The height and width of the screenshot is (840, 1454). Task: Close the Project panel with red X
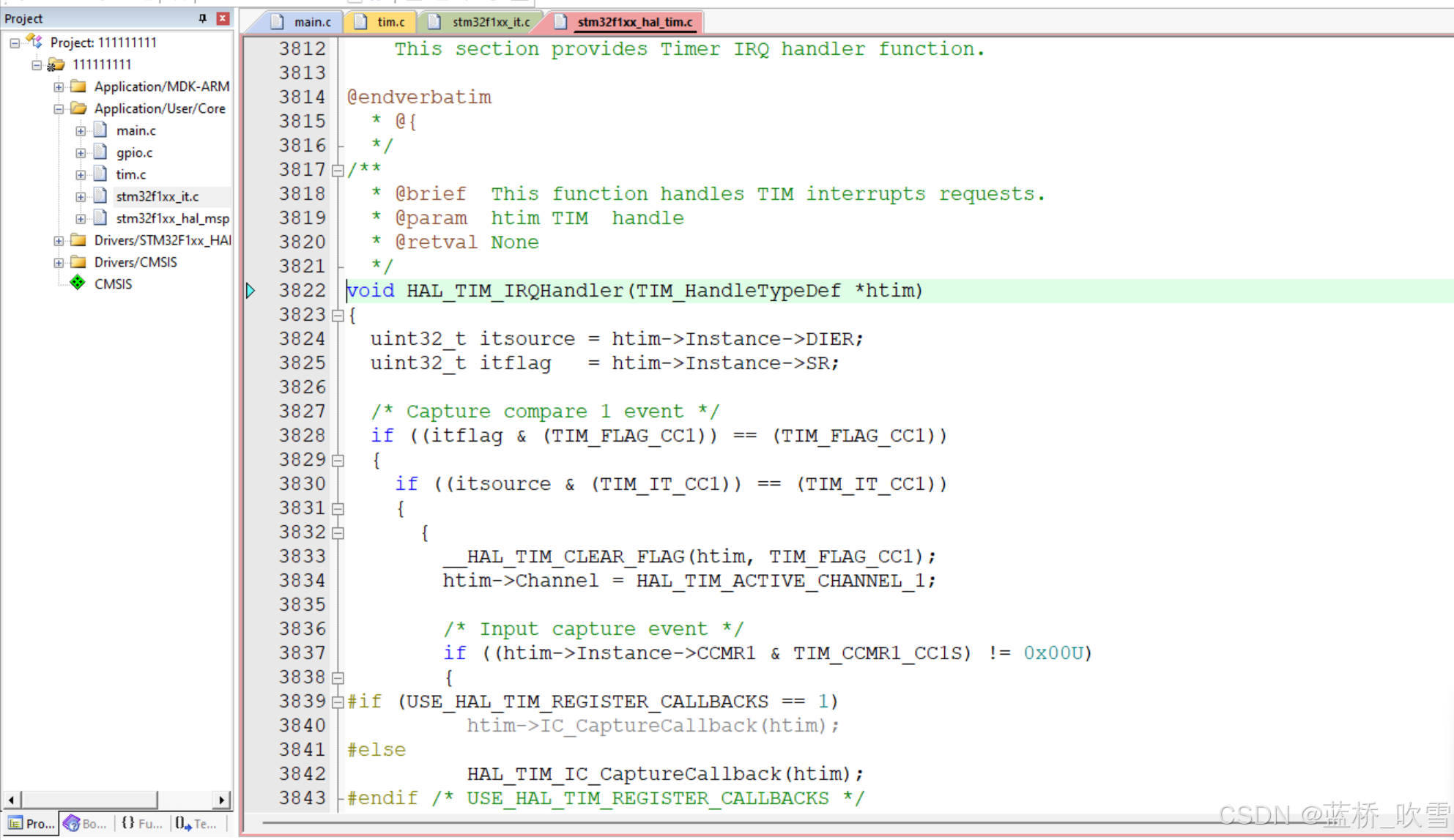click(223, 18)
